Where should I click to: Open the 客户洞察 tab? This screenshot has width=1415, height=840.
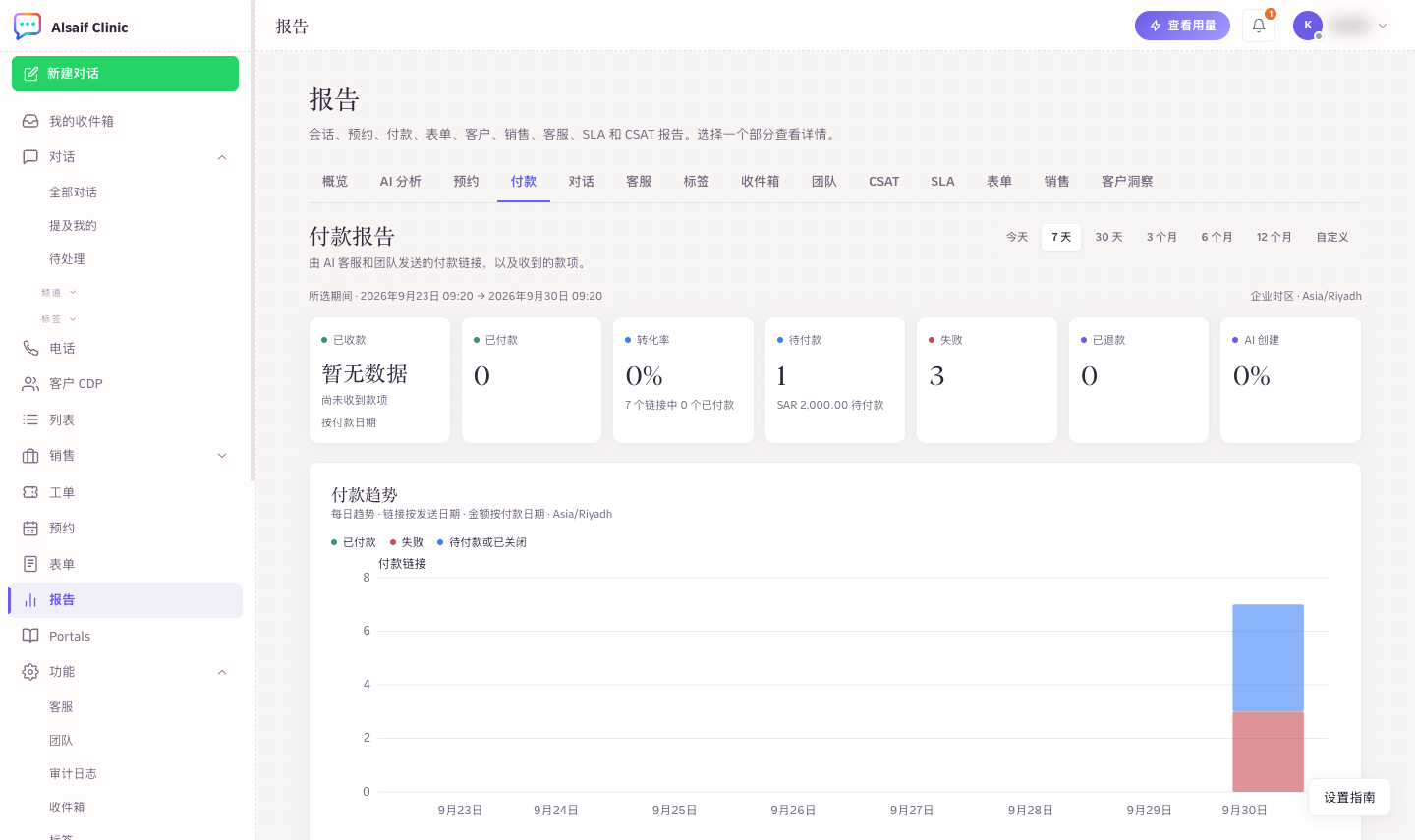coord(1127,182)
